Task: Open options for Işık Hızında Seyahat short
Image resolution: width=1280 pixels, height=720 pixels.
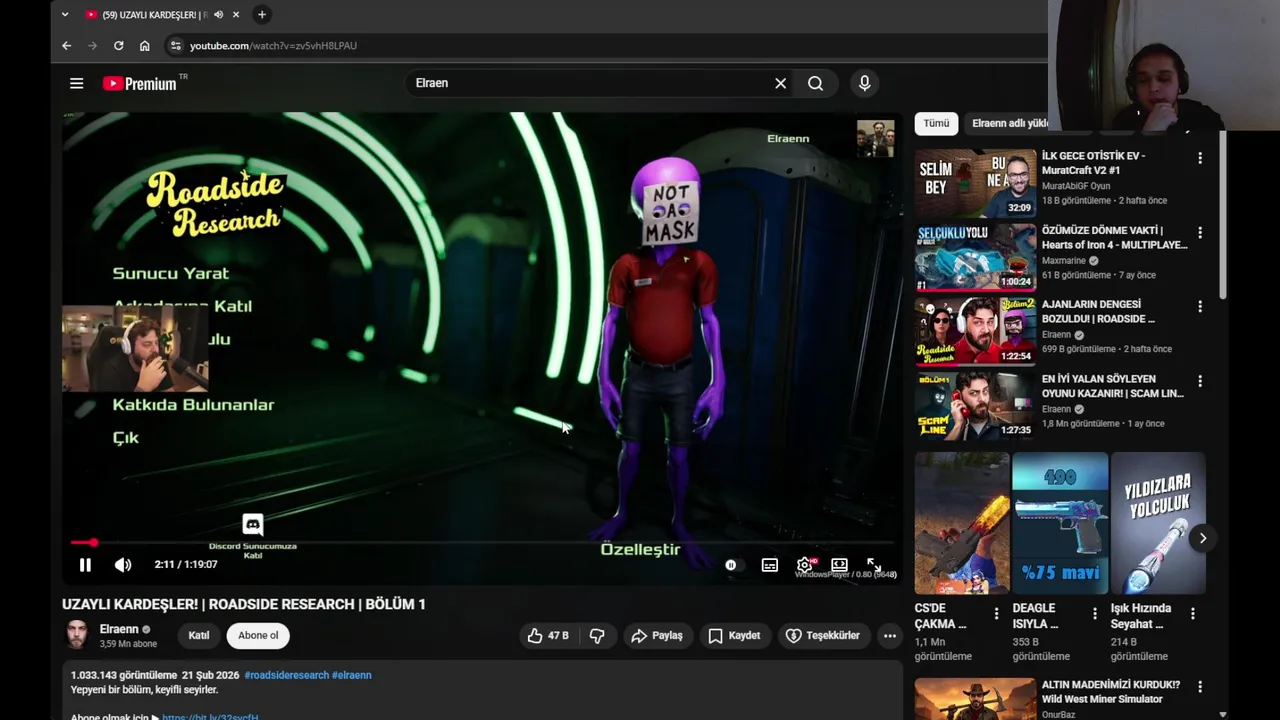Action: coord(1192,613)
